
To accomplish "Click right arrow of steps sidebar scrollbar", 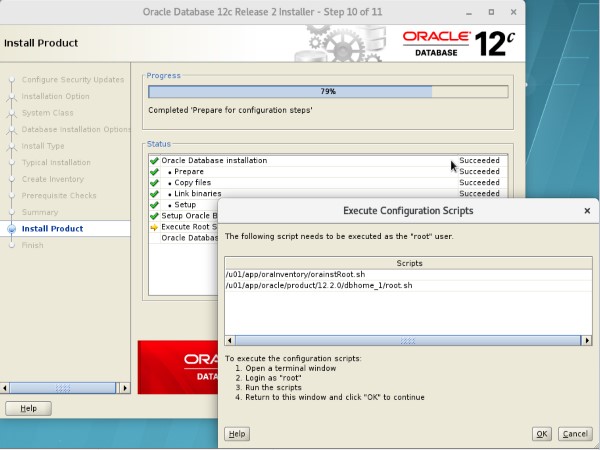I will pos(125,388).
